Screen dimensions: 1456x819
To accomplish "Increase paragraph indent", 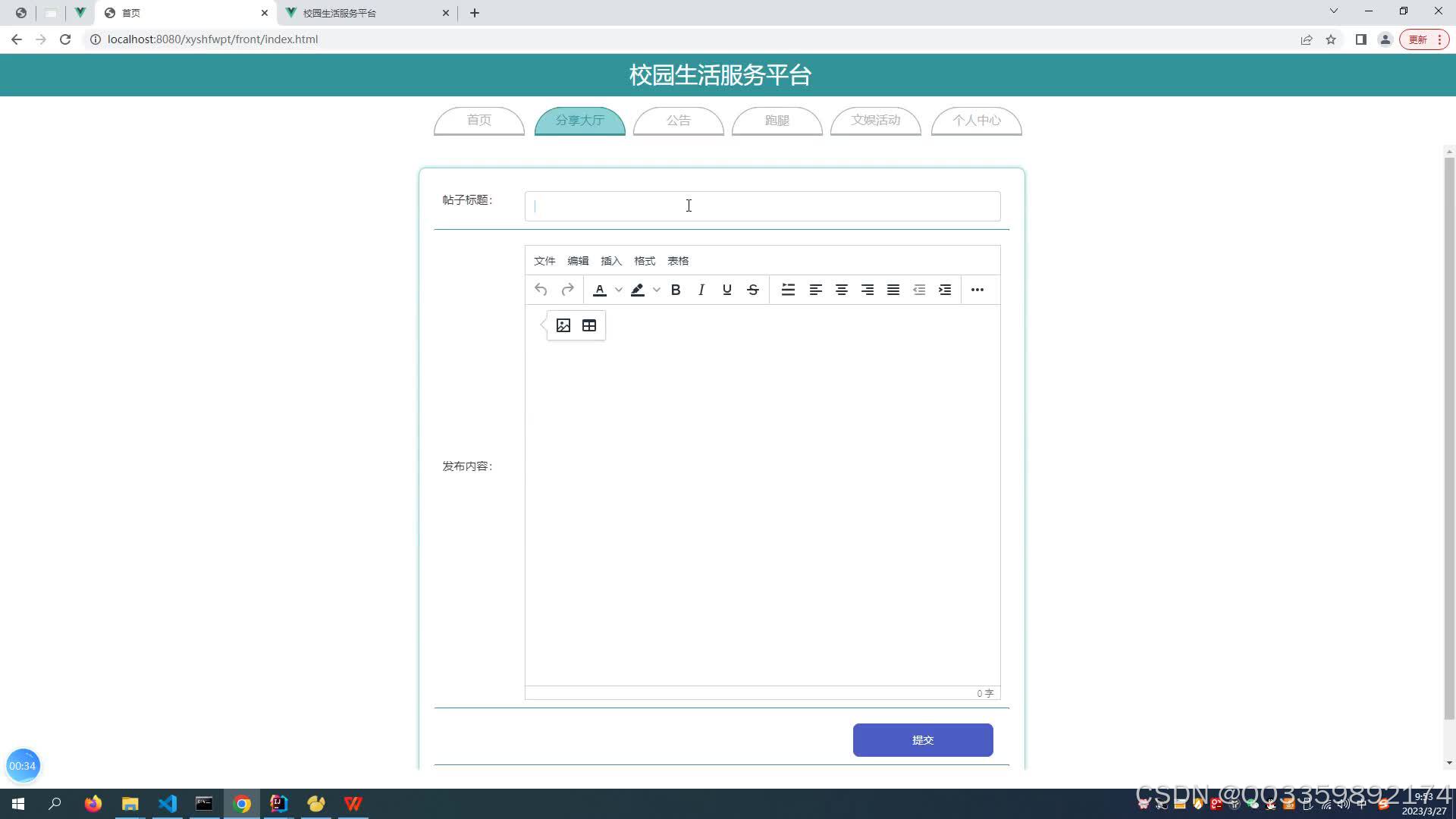I will 945,290.
